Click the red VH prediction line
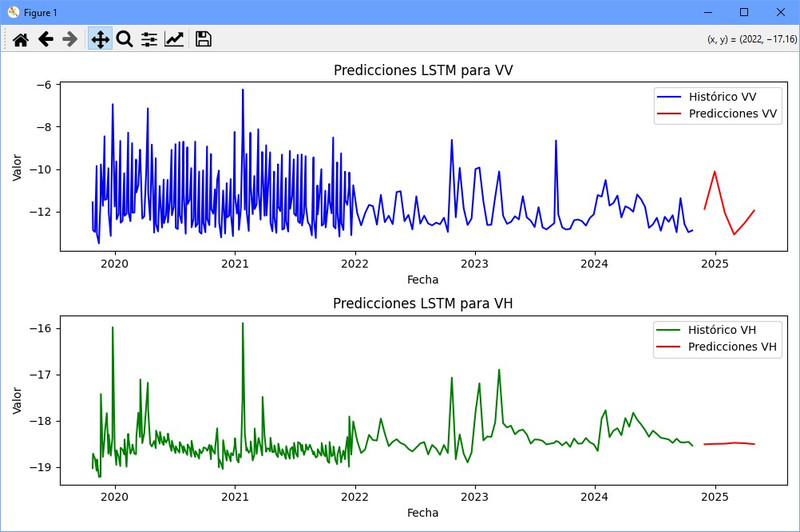The width and height of the screenshot is (800, 532). 730,443
